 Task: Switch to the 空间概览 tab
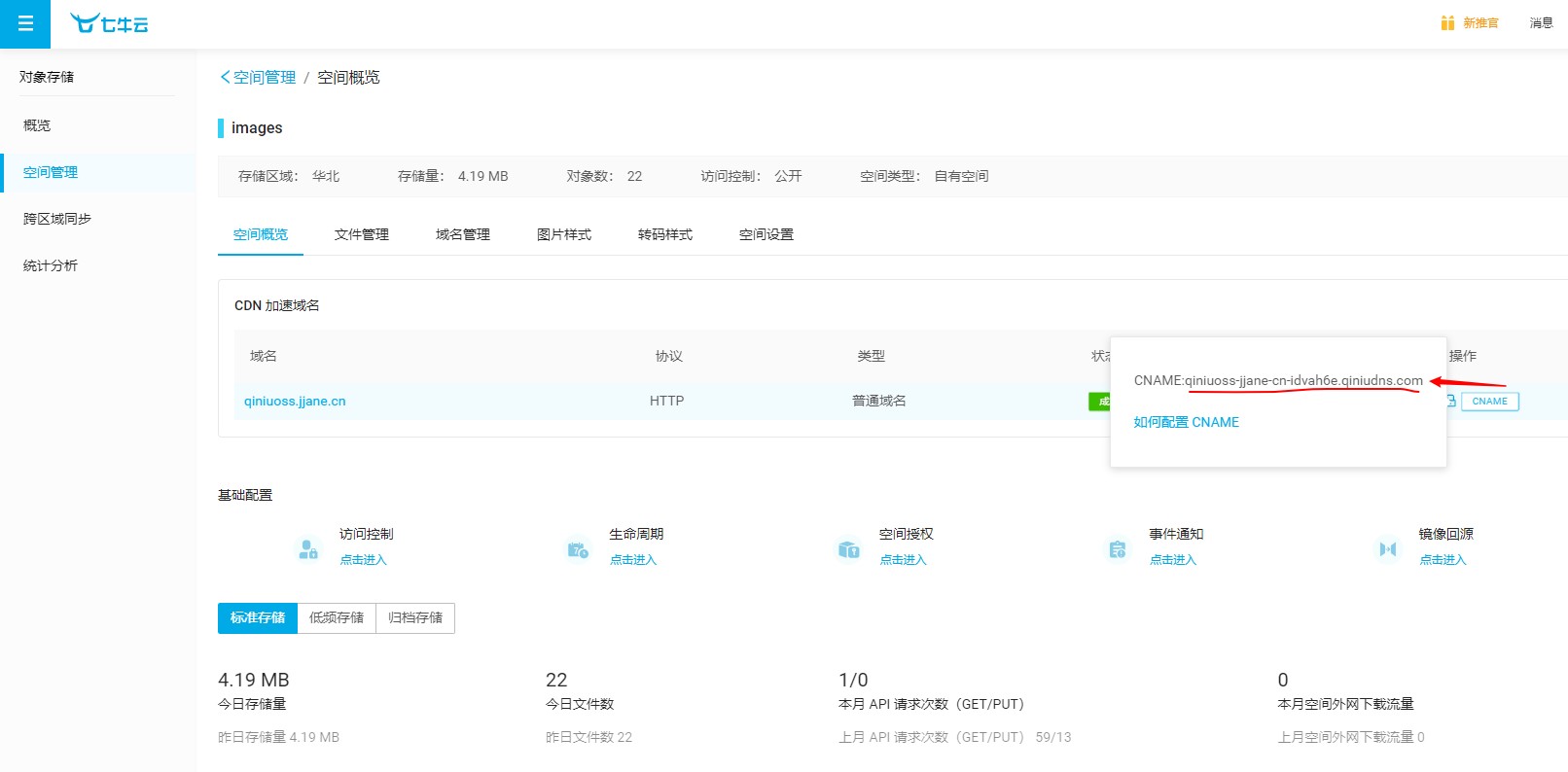click(x=261, y=234)
